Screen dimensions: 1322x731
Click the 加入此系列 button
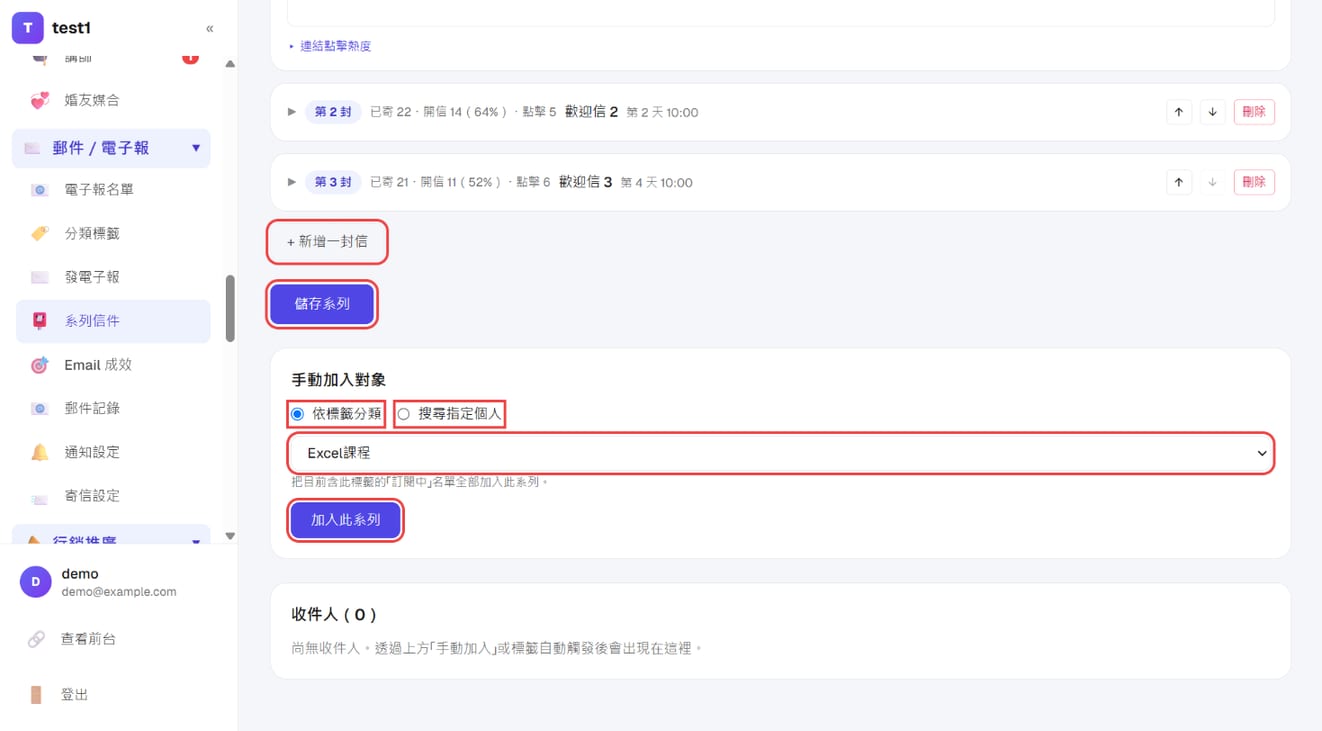coord(346,521)
